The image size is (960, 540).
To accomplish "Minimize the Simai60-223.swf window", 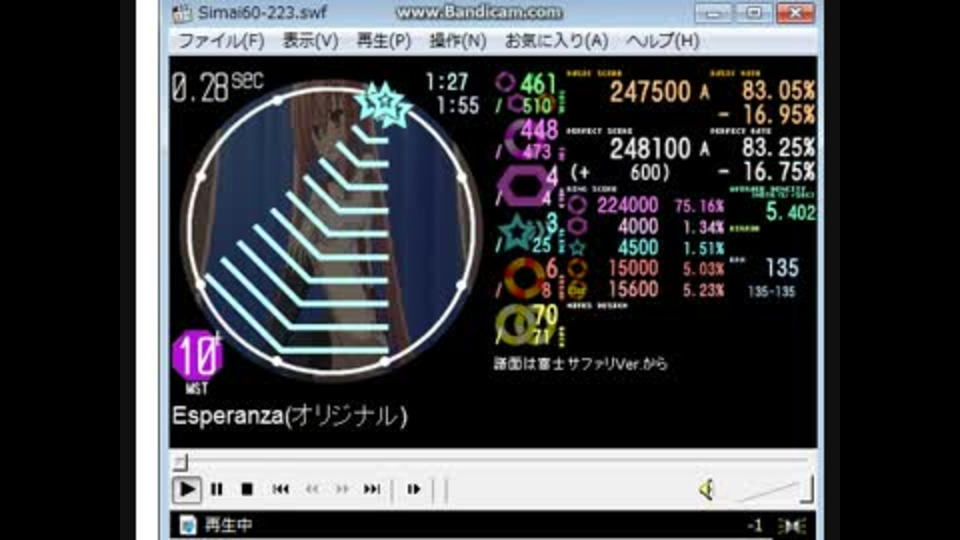I will 713,13.
